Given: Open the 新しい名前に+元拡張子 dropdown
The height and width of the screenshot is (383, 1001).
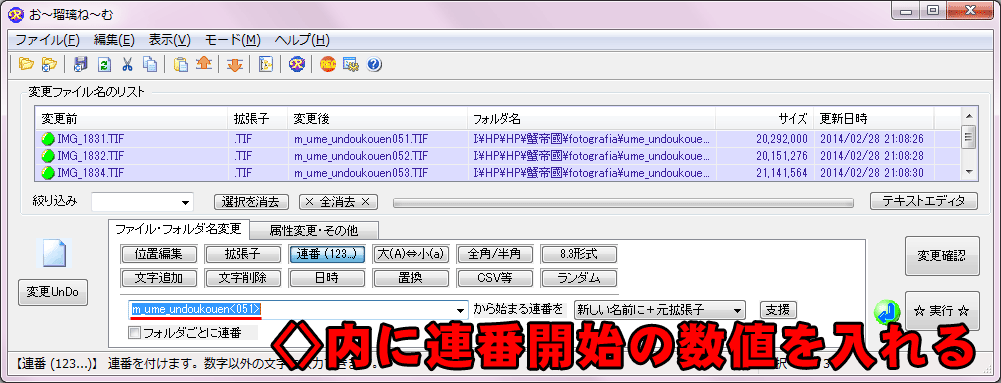Looking at the screenshot, I should point(659,310).
